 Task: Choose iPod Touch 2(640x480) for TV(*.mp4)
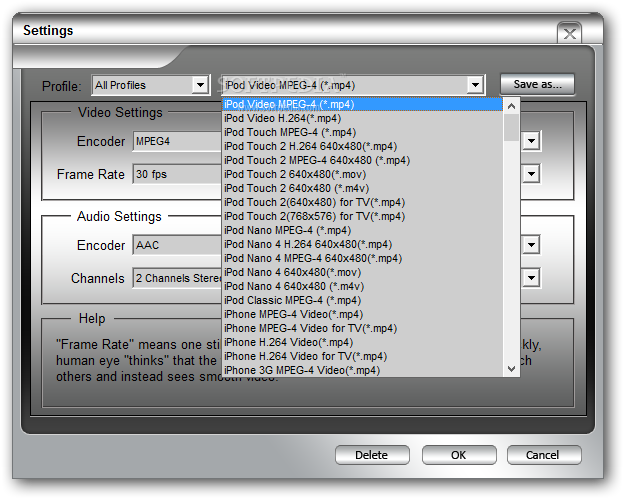[x=363, y=202]
